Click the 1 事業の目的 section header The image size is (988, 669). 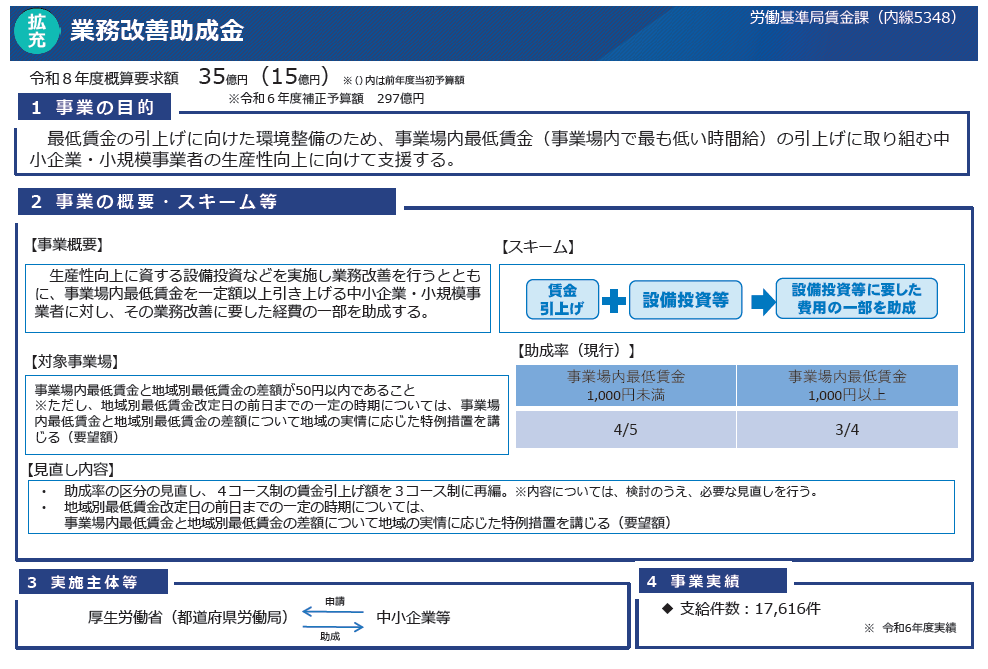point(94,107)
